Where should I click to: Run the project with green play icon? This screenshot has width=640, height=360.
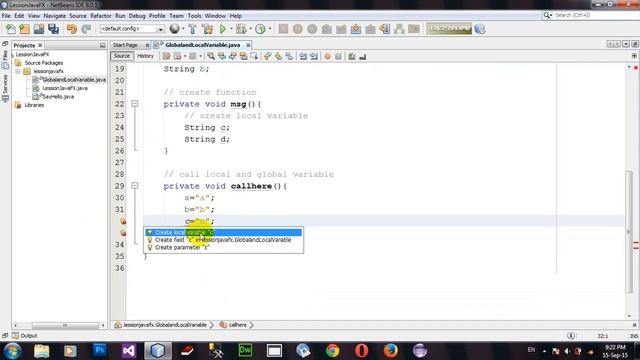pos(222,29)
